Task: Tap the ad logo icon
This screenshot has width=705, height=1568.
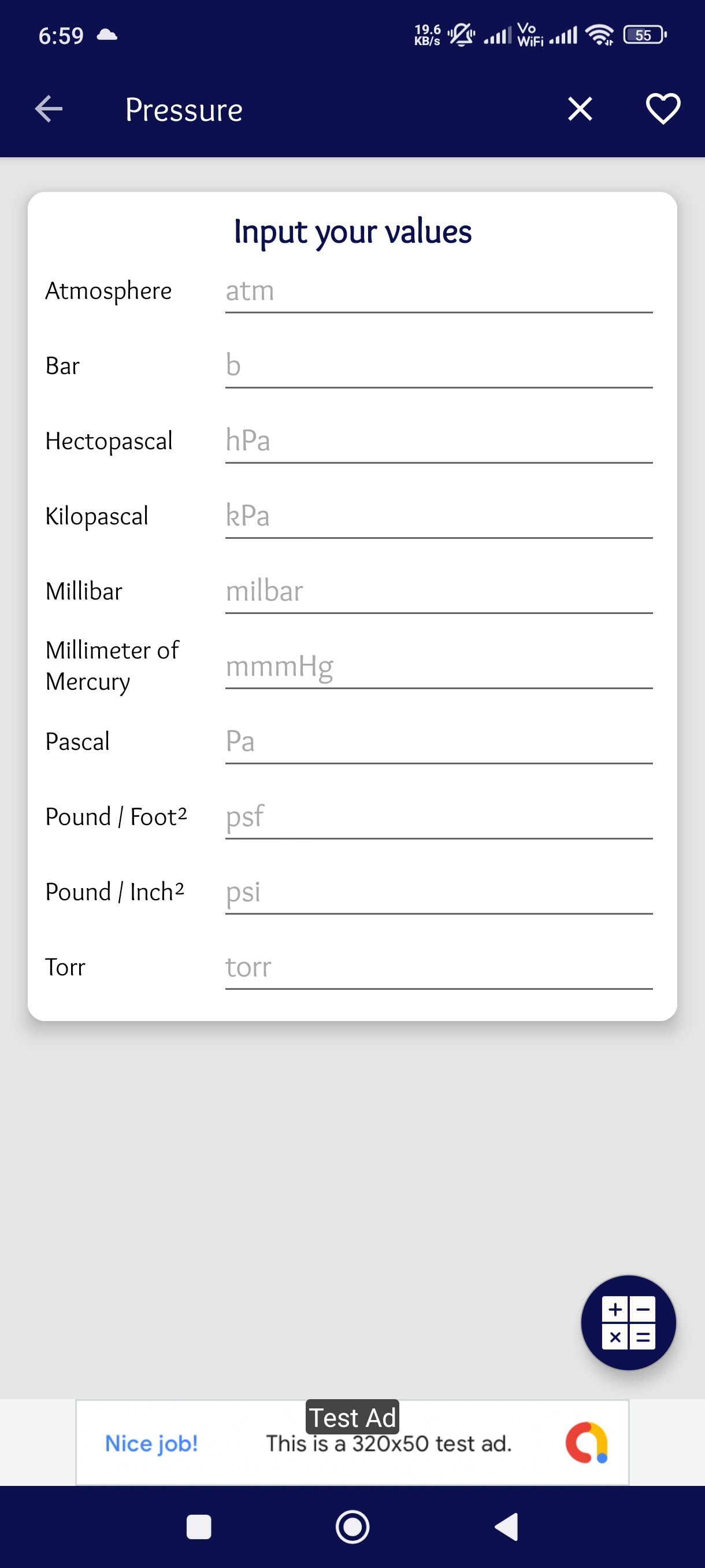Action: point(587,1442)
